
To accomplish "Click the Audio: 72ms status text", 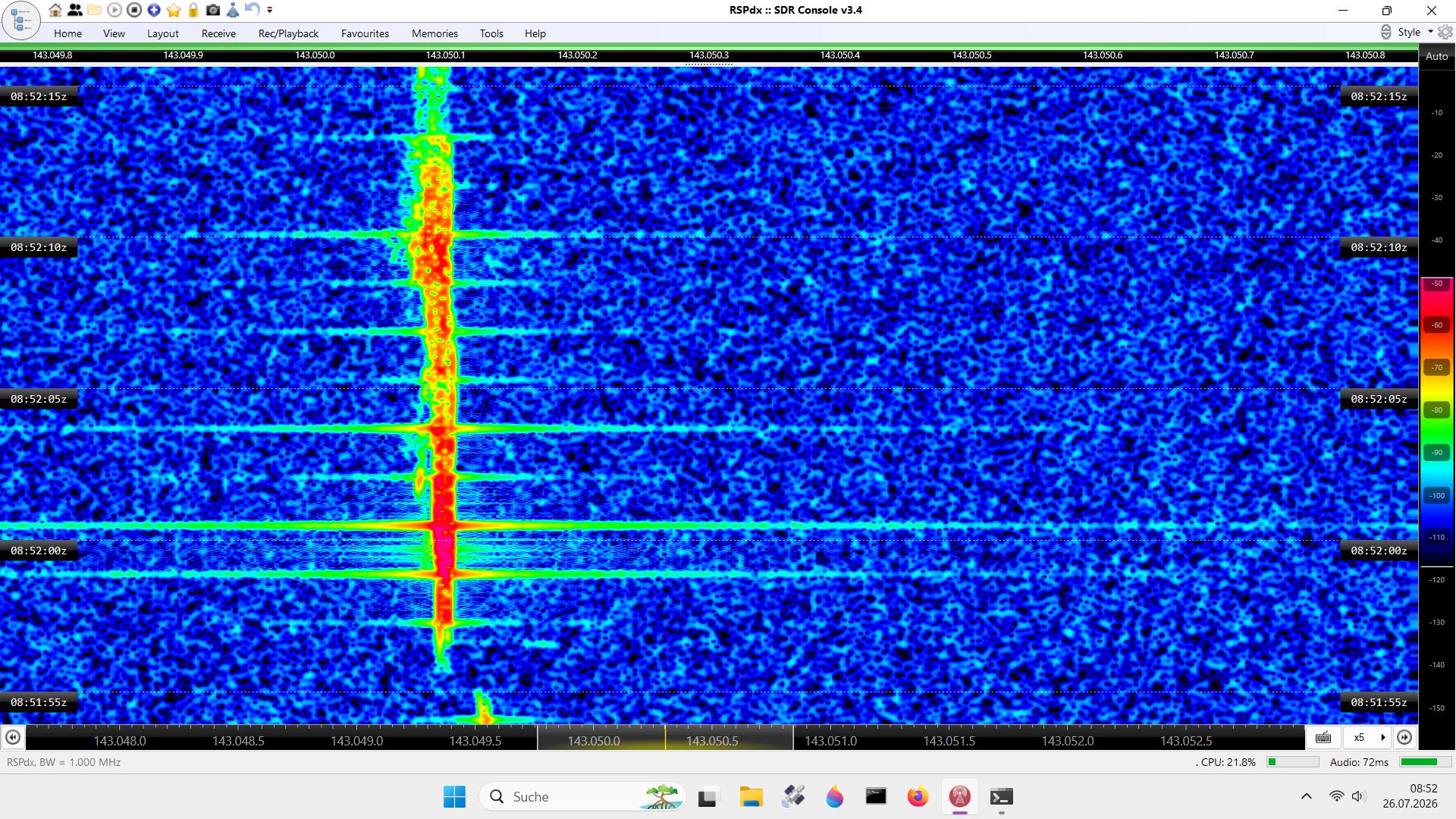I will click(x=1359, y=762).
